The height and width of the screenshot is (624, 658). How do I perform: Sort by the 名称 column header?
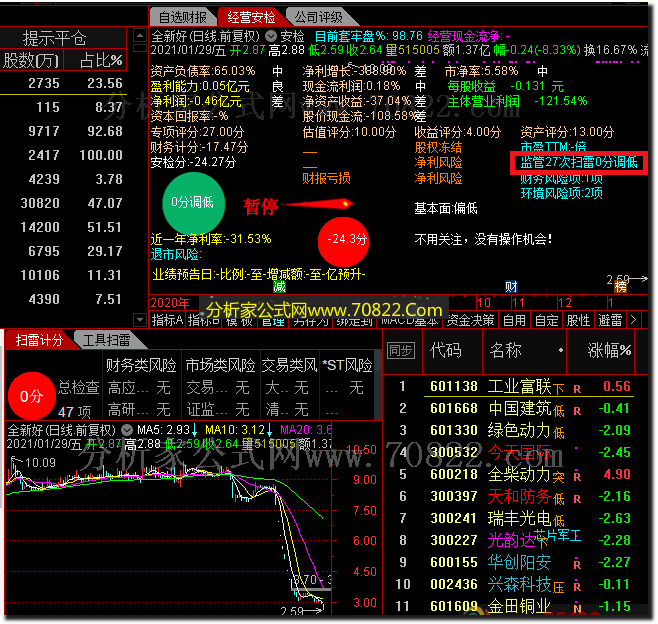click(506, 350)
